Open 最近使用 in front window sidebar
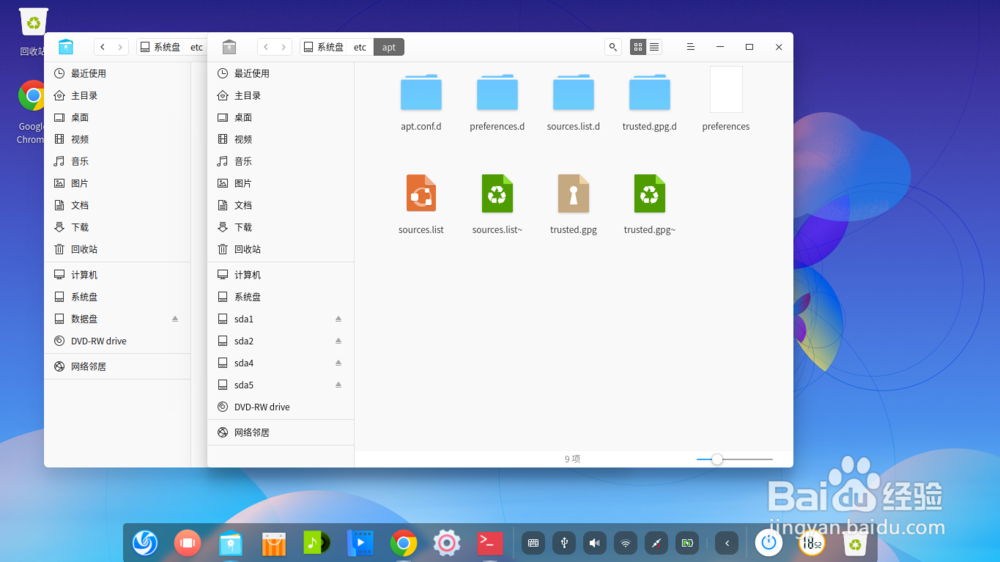Image resolution: width=1000 pixels, height=562 pixels. pyautogui.click(x=281, y=73)
